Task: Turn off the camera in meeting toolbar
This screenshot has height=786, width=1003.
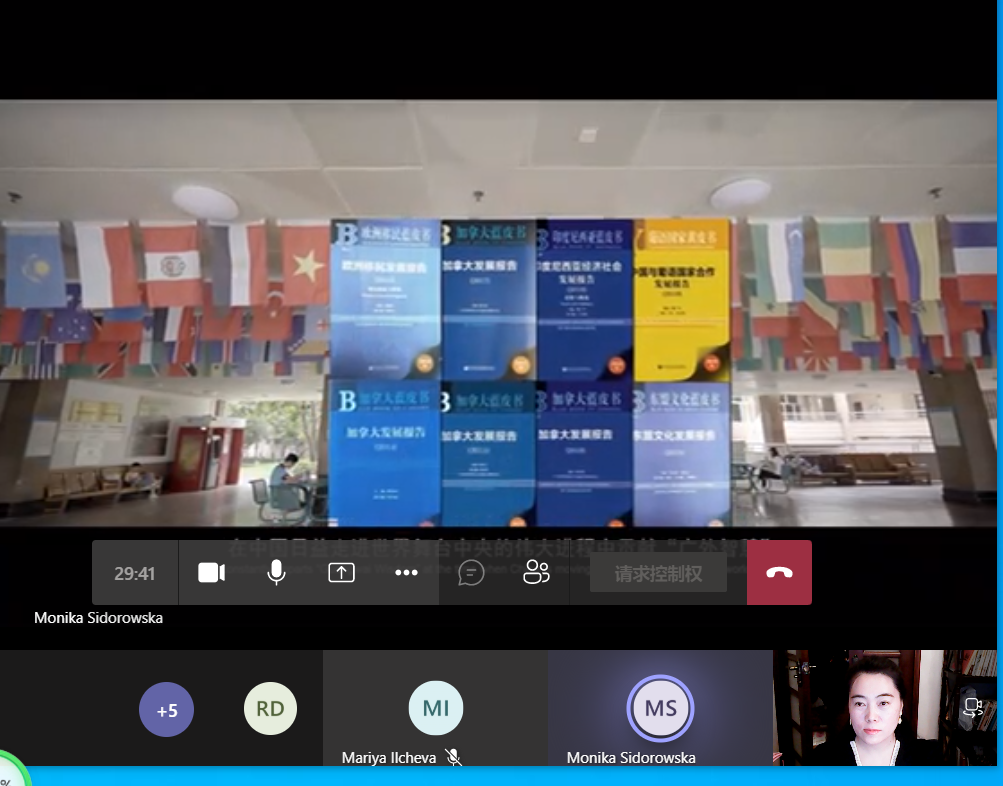Action: pos(211,573)
